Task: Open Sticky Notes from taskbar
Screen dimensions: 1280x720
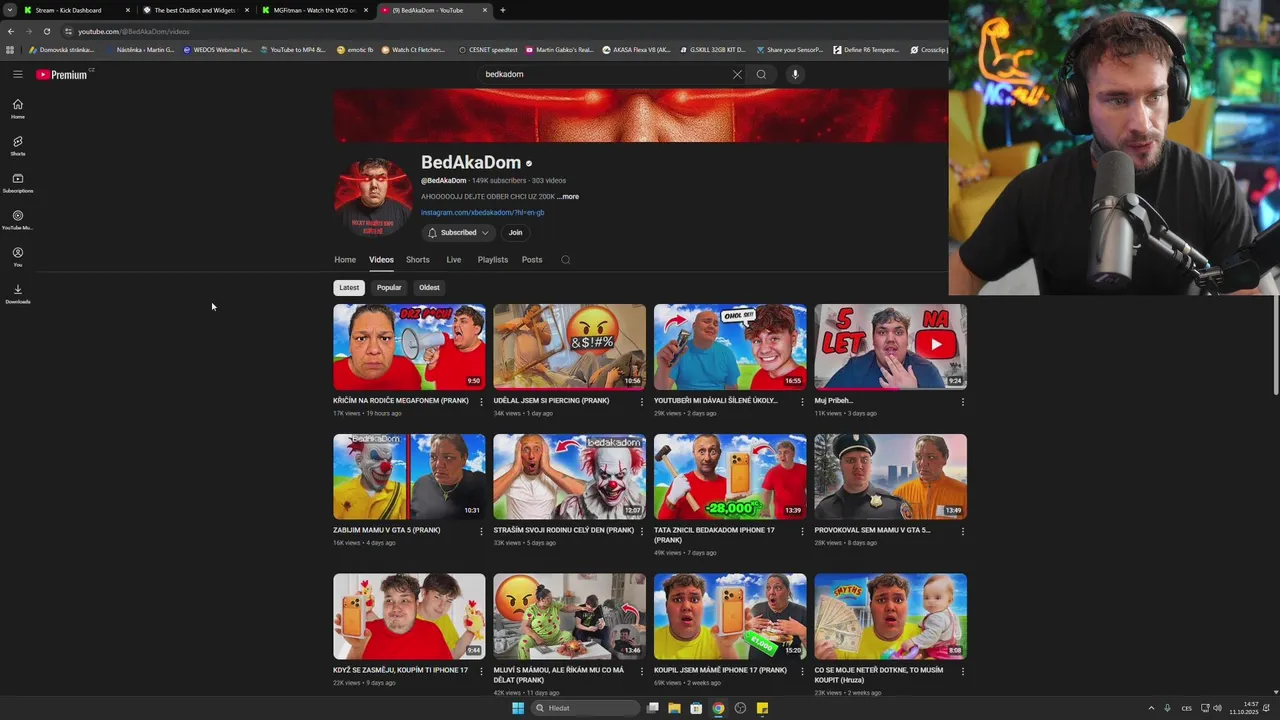Action: (762, 708)
